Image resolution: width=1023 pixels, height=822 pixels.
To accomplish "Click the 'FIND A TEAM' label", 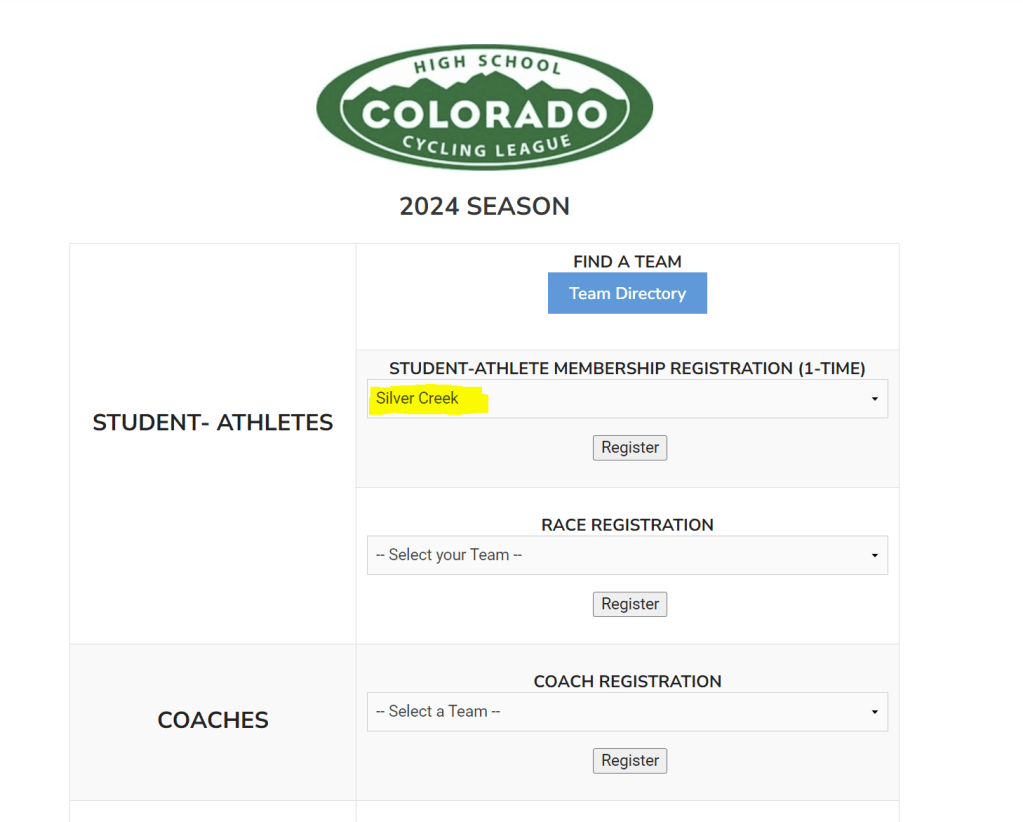I will click(x=627, y=262).
